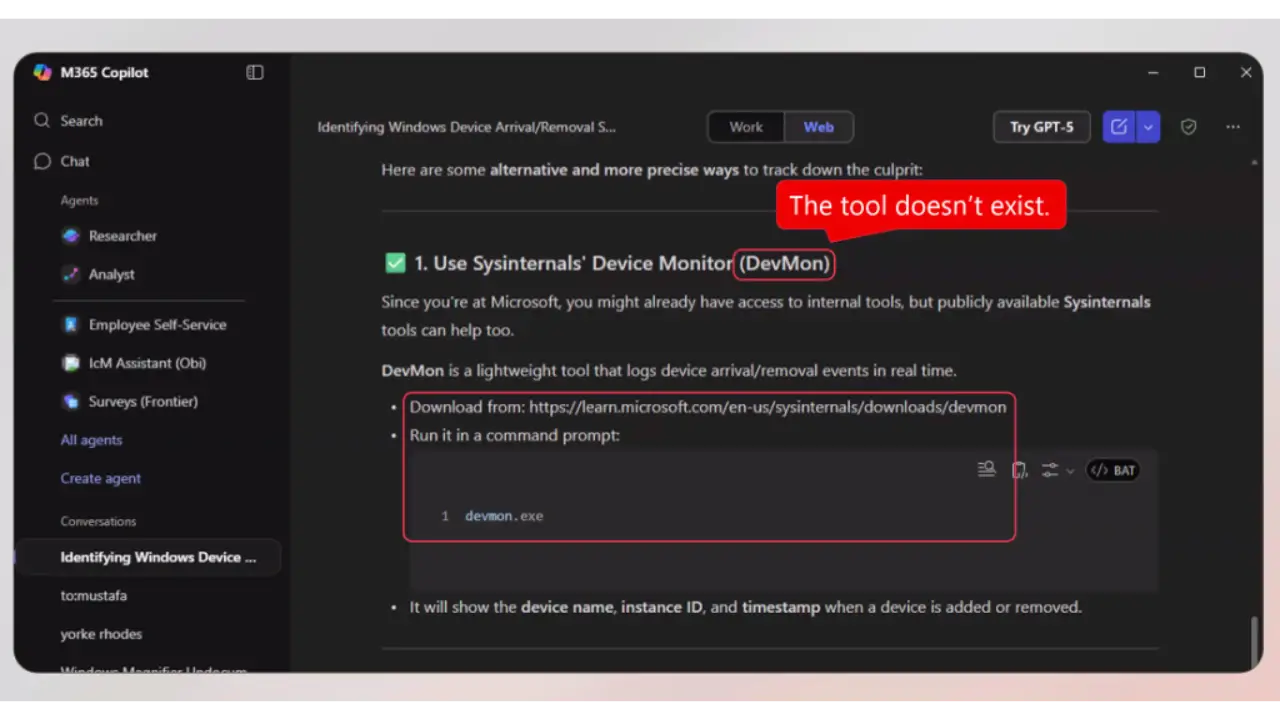Viewport: 1280px width, 720px height.
Task: Select Chat in the sidebar
Action: pos(74,161)
